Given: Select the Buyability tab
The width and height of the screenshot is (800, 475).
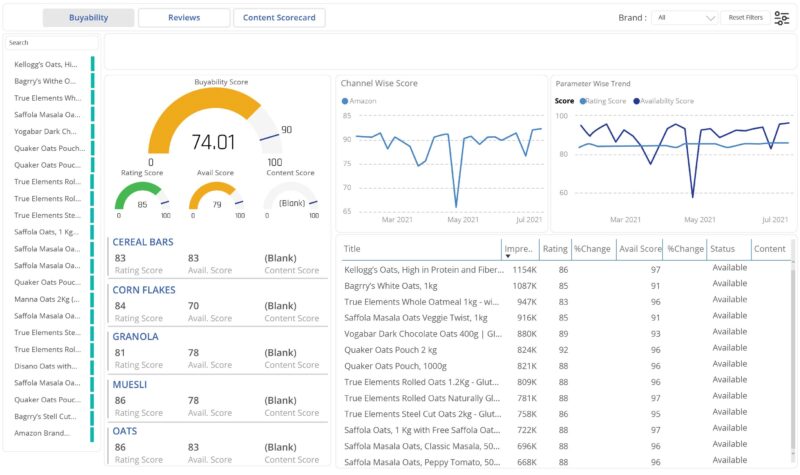Looking at the screenshot, I should [89, 18].
